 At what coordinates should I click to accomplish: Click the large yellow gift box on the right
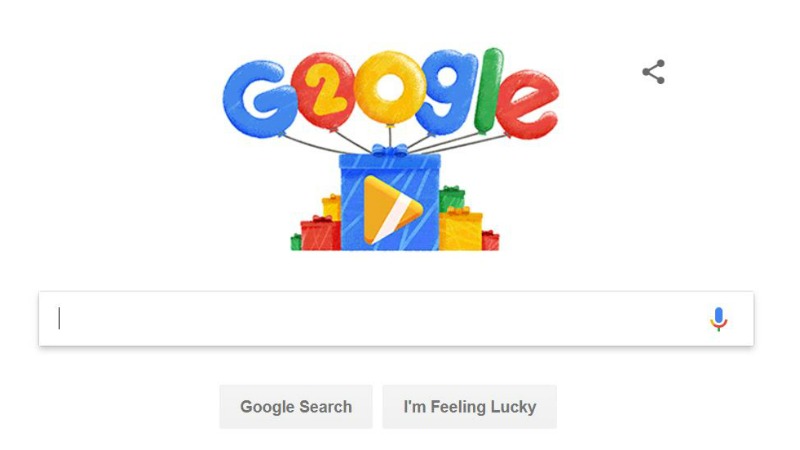click(x=461, y=230)
